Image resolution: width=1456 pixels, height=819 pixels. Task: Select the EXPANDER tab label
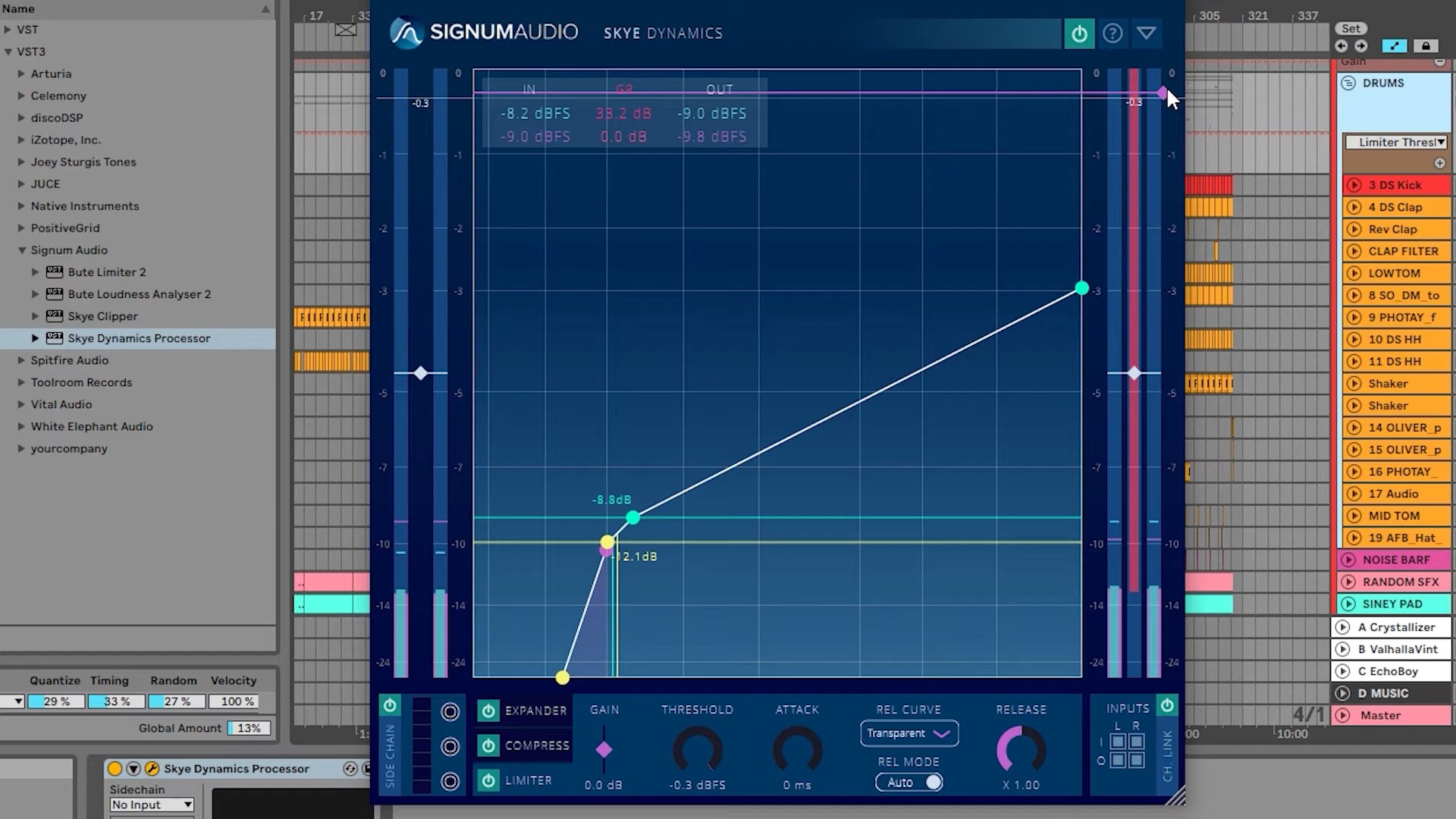tap(536, 709)
